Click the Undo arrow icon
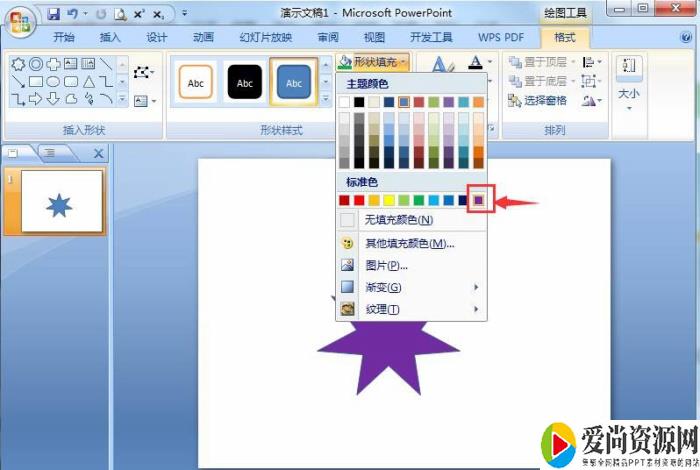 point(72,14)
